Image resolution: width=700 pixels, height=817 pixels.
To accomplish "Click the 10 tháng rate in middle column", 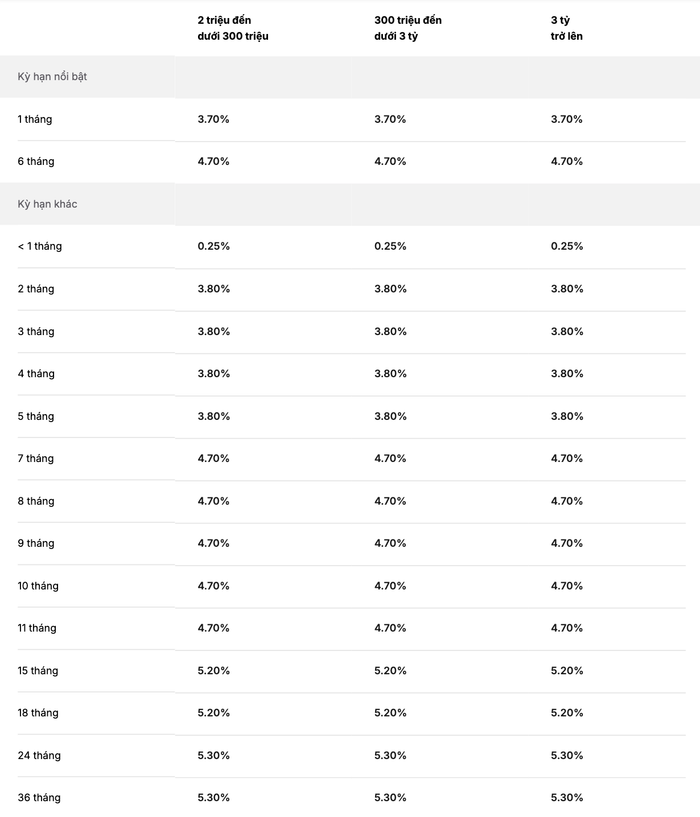I will point(390,586).
